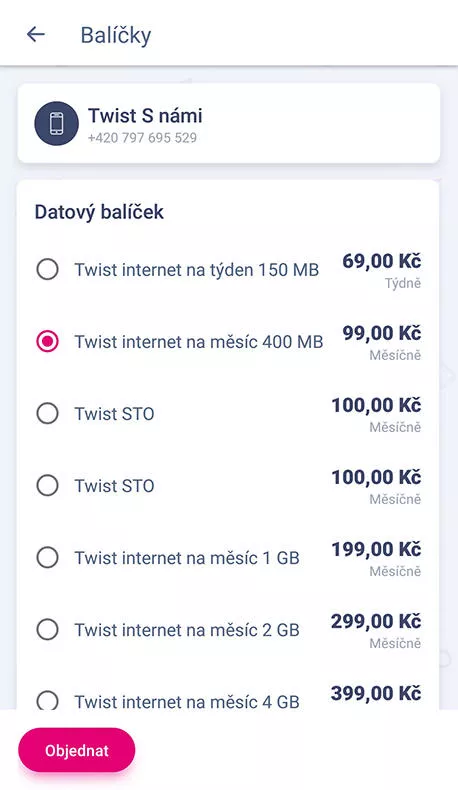Tap the 99,00 Kč monthly price
Image resolution: width=458 pixels, height=790 pixels.
click(x=382, y=333)
